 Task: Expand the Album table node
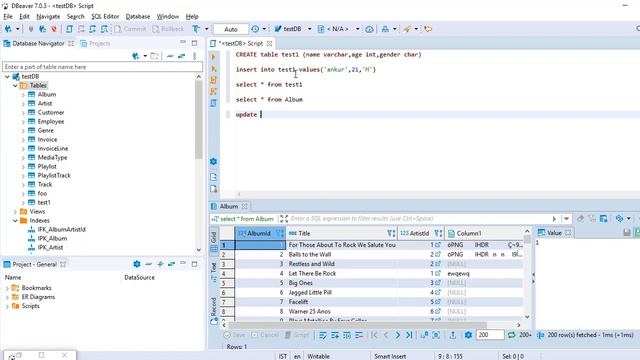tap(23, 95)
